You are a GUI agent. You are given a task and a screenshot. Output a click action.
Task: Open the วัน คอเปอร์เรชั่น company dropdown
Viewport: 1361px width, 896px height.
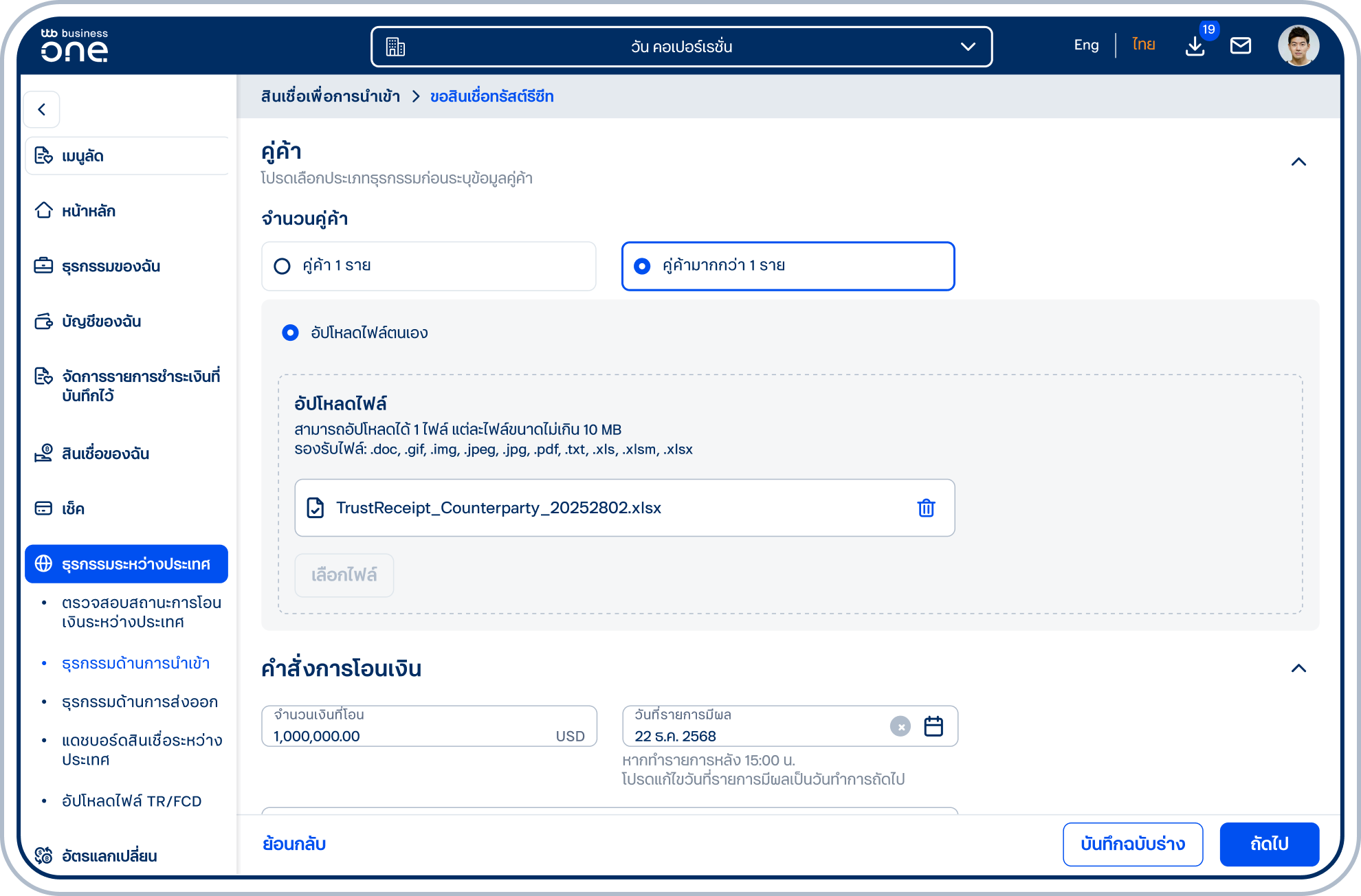tap(681, 47)
